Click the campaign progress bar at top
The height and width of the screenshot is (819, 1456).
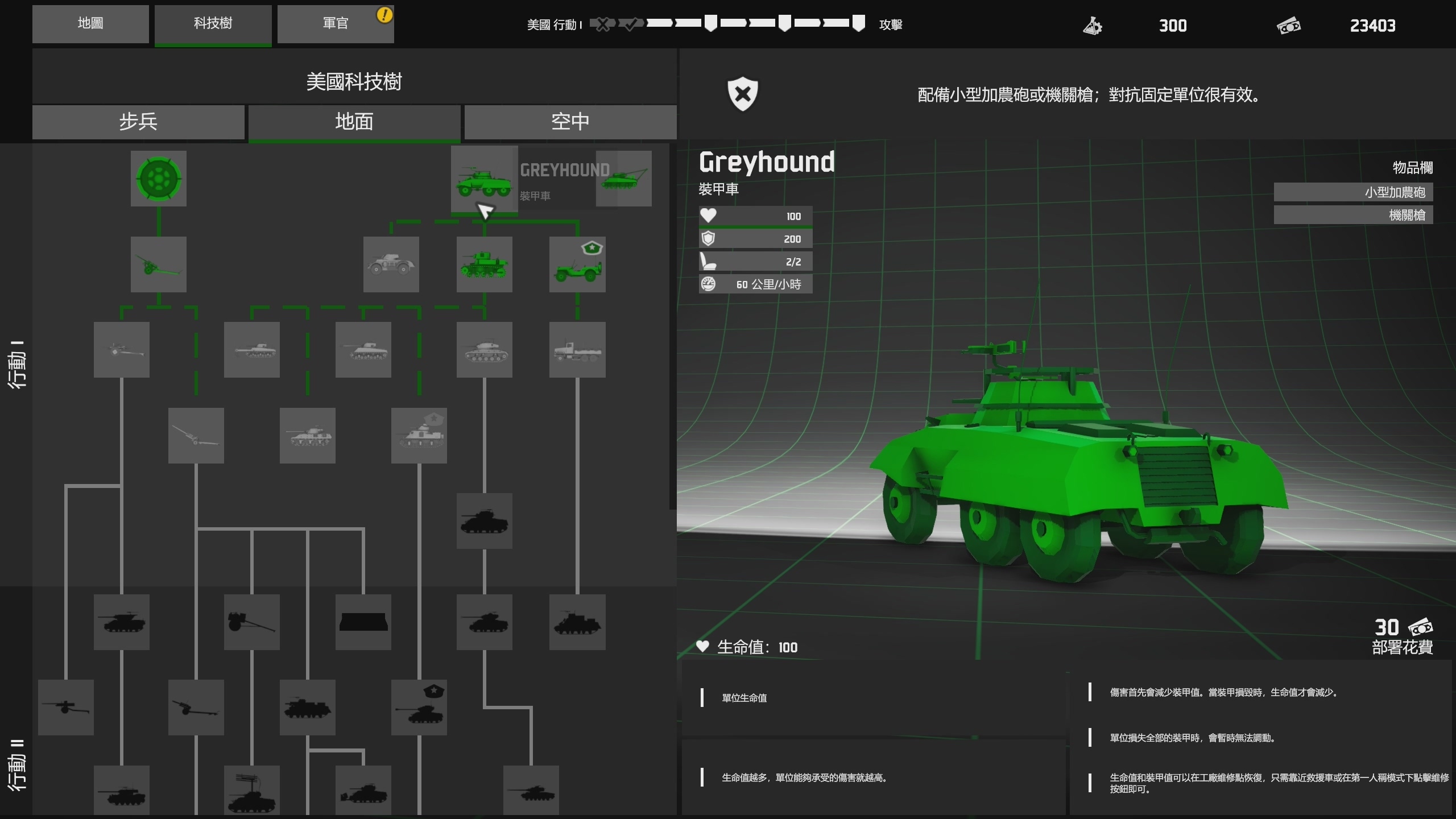coord(727,24)
